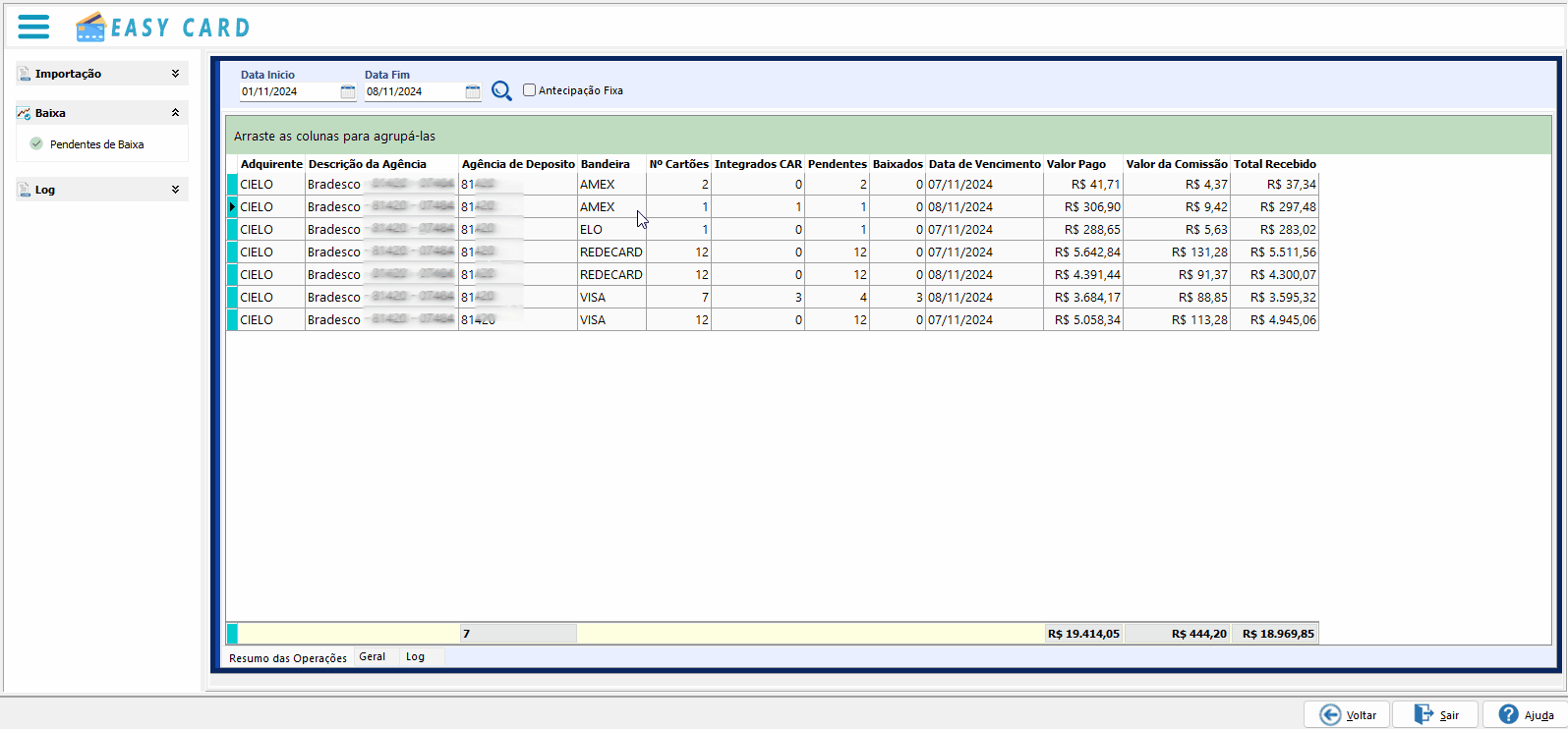Switch to the Resumo das Operações tab

[x=288, y=658]
